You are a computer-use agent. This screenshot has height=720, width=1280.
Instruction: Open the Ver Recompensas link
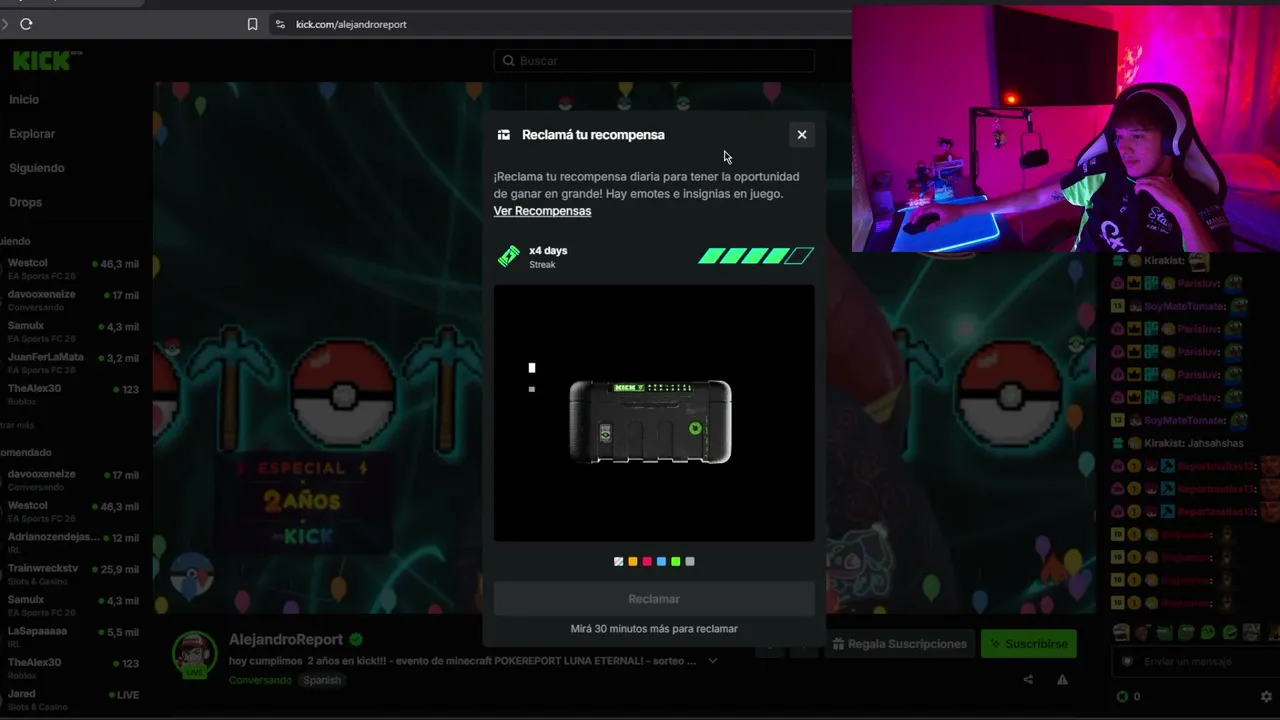coord(542,211)
